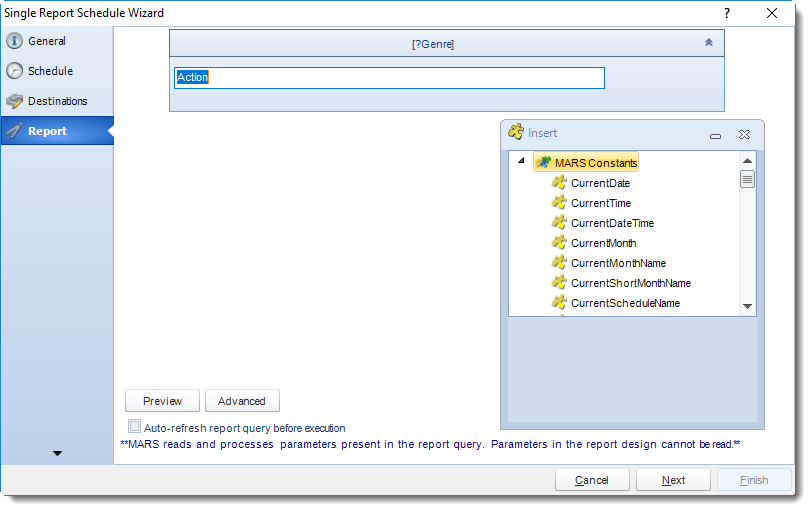Screen dimensions: 811x511
Task: Select CurrentDate constant
Action: (600, 183)
